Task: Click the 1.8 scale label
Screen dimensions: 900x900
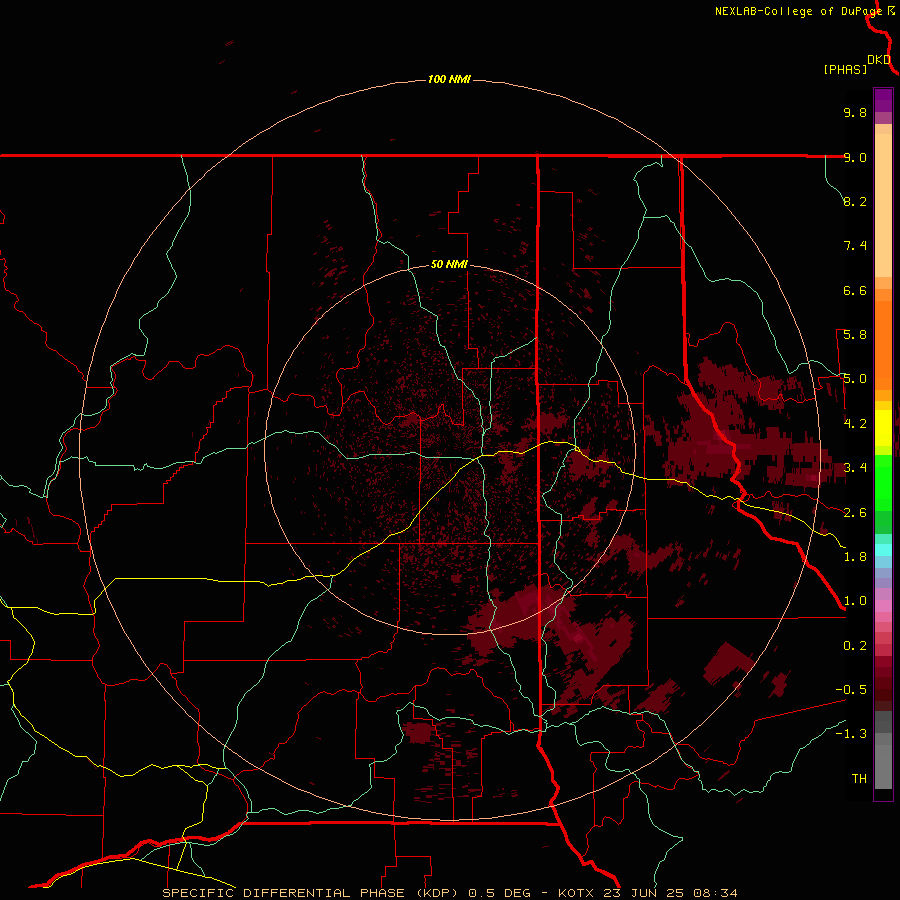Action: point(855,557)
